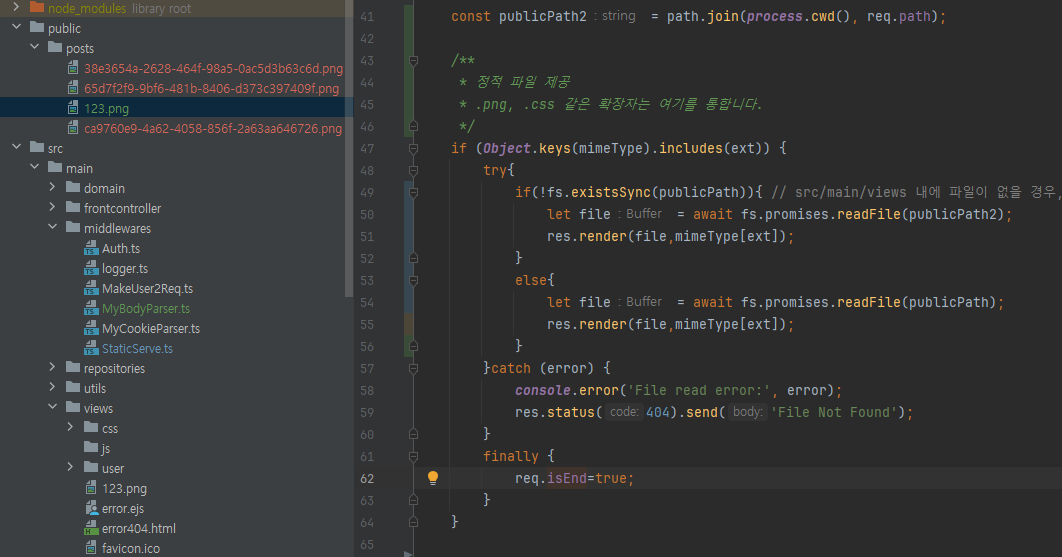This screenshot has width=1062, height=557.
Task: Select 65d7f2f9 png file name
Action: click(211, 89)
